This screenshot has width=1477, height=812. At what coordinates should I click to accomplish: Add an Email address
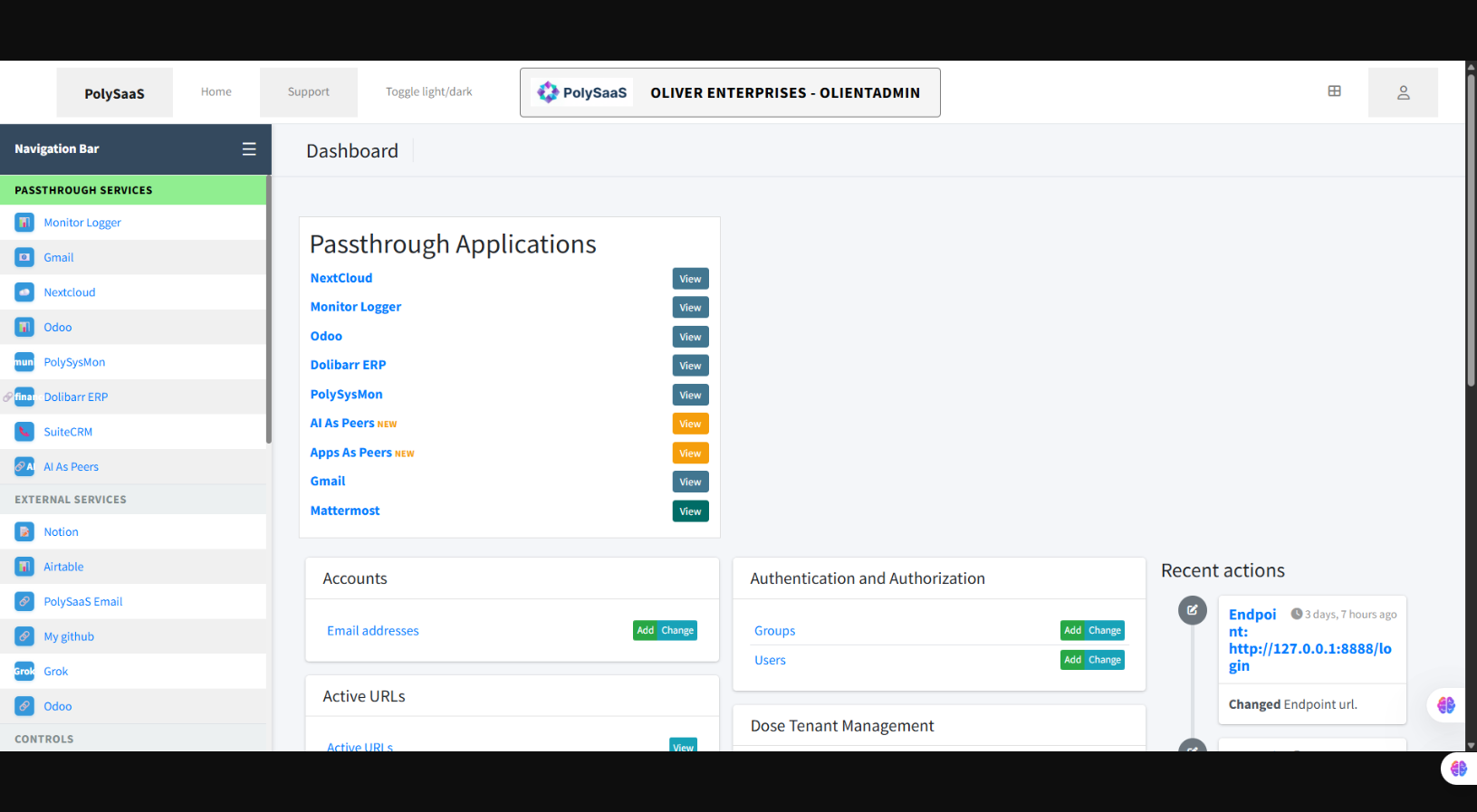click(x=645, y=631)
